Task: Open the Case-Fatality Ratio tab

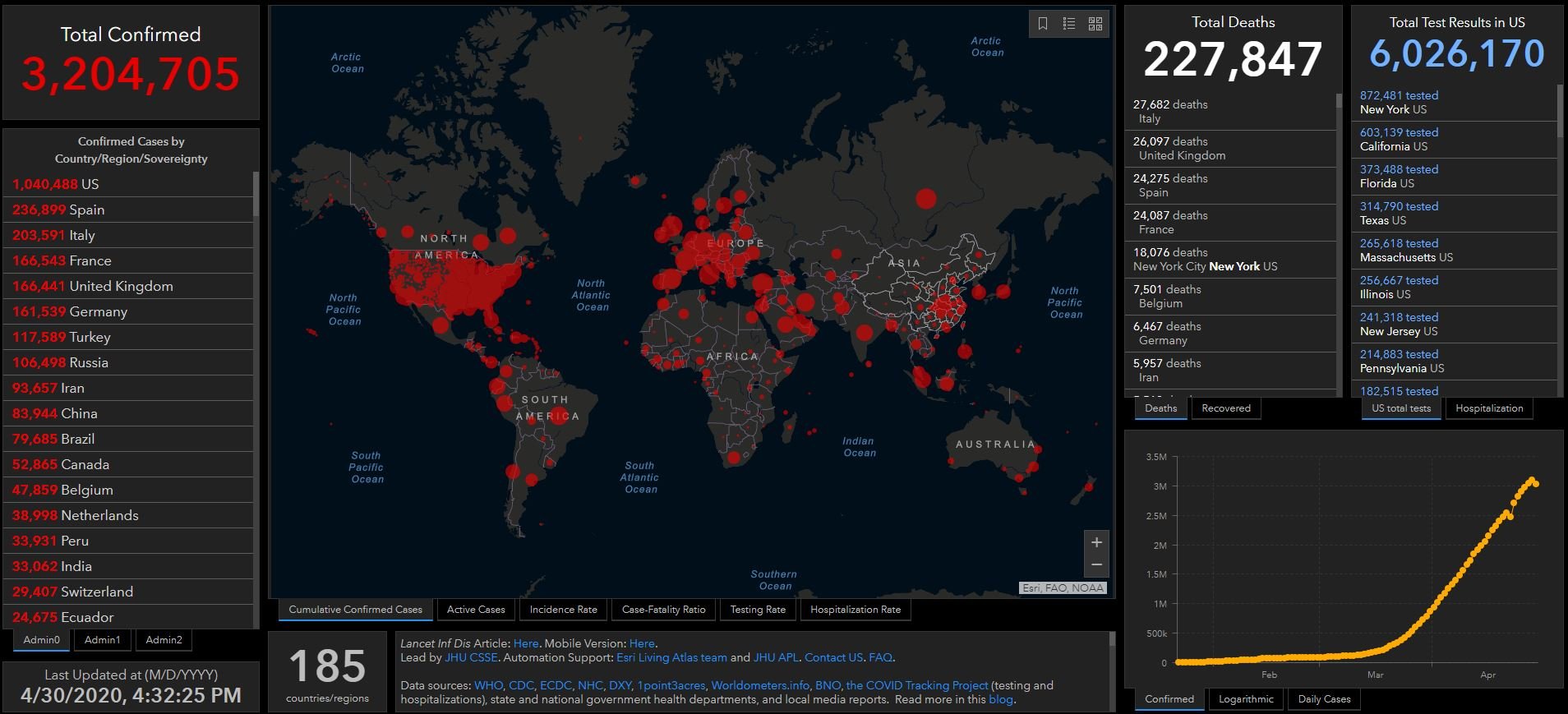Action: coord(663,610)
